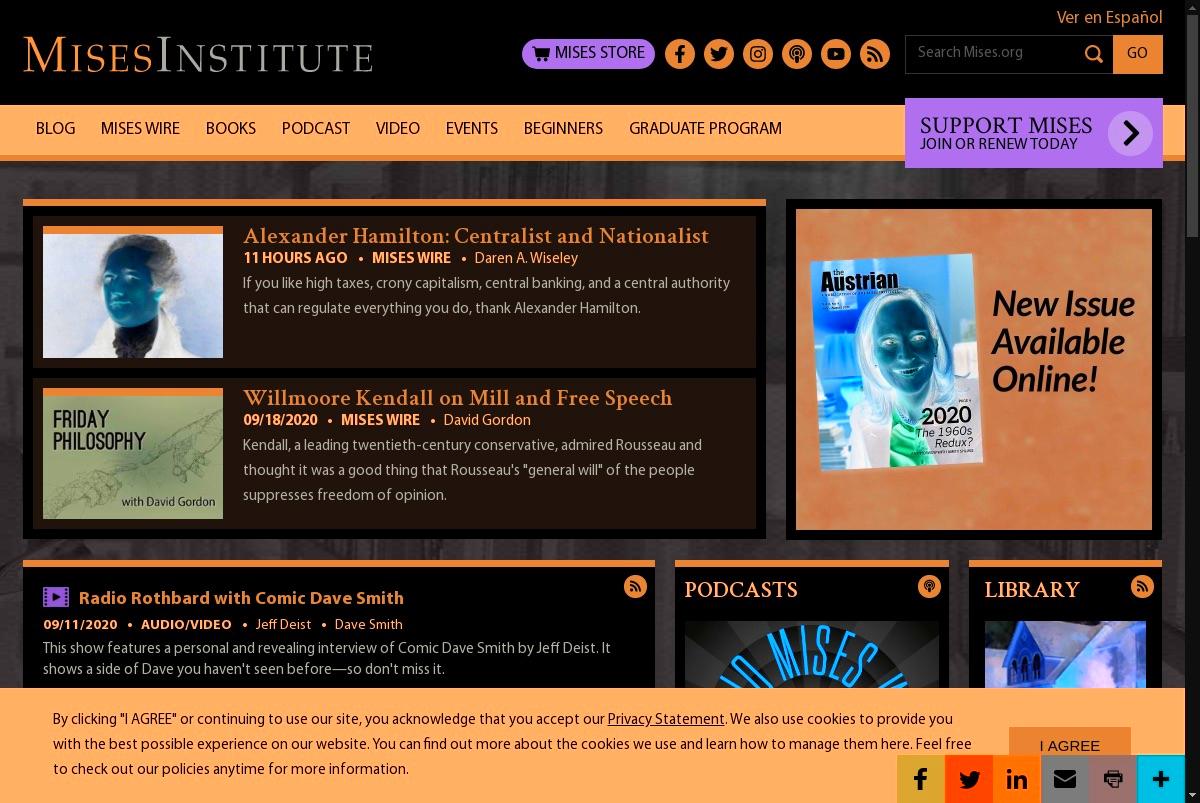Viewport: 1200px width, 803px height.
Task: Click the I AGREE cookie button
Action: tap(1069, 742)
